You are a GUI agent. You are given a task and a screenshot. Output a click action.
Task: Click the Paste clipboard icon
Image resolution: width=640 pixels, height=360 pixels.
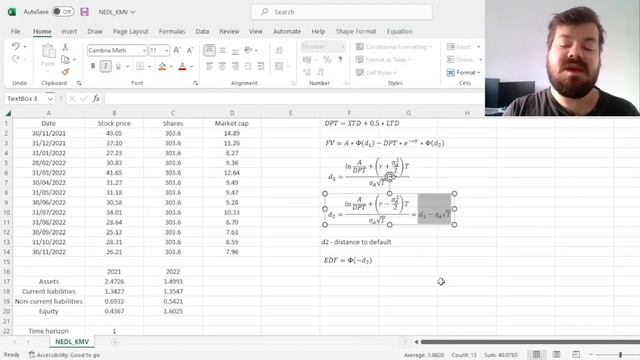[48, 51]
